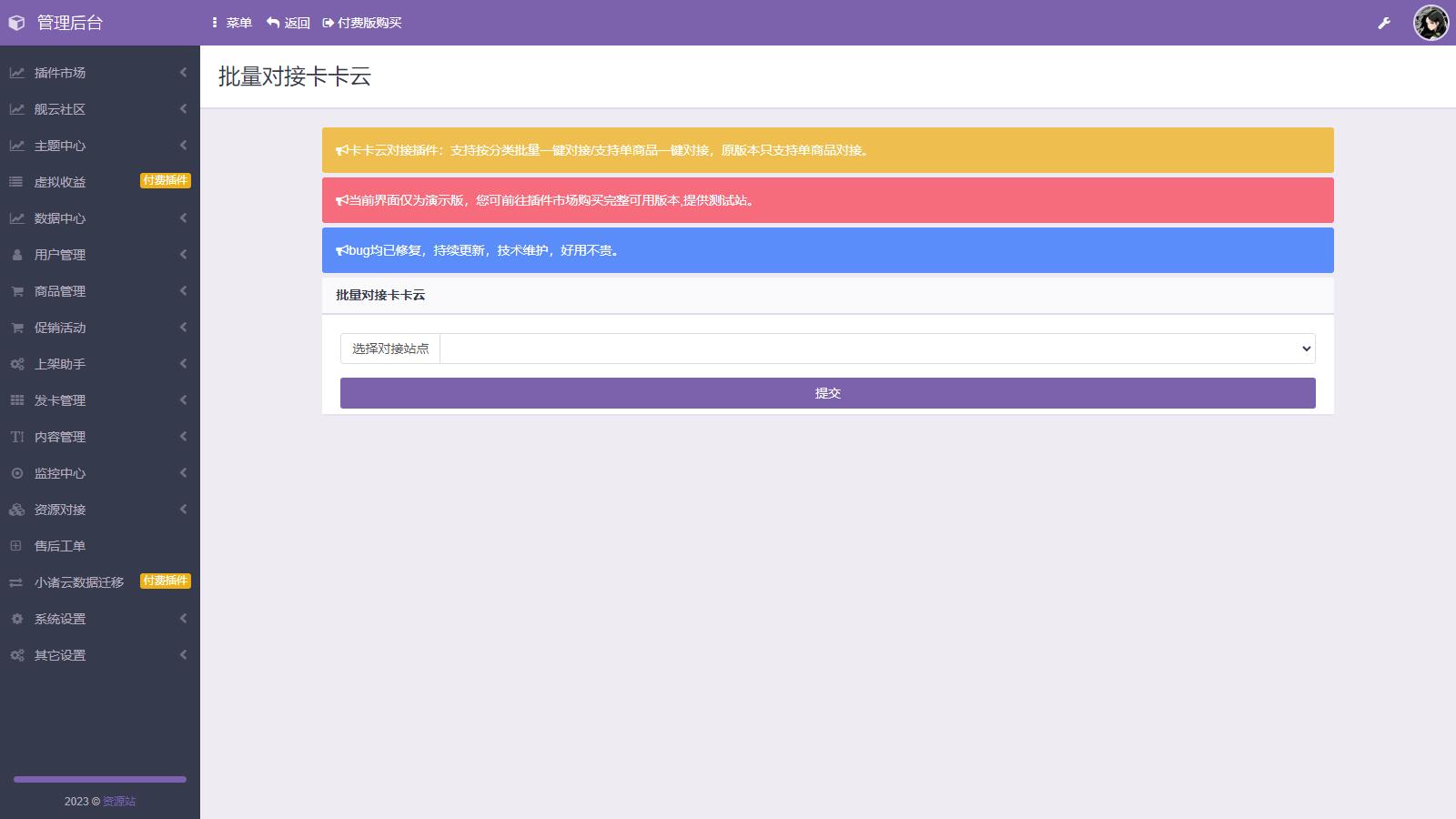Image resolution: width=1456 pixels, height=819 pixels.
Task: Click the 商品管理 shopping cart icon
Action: (16, 291)
